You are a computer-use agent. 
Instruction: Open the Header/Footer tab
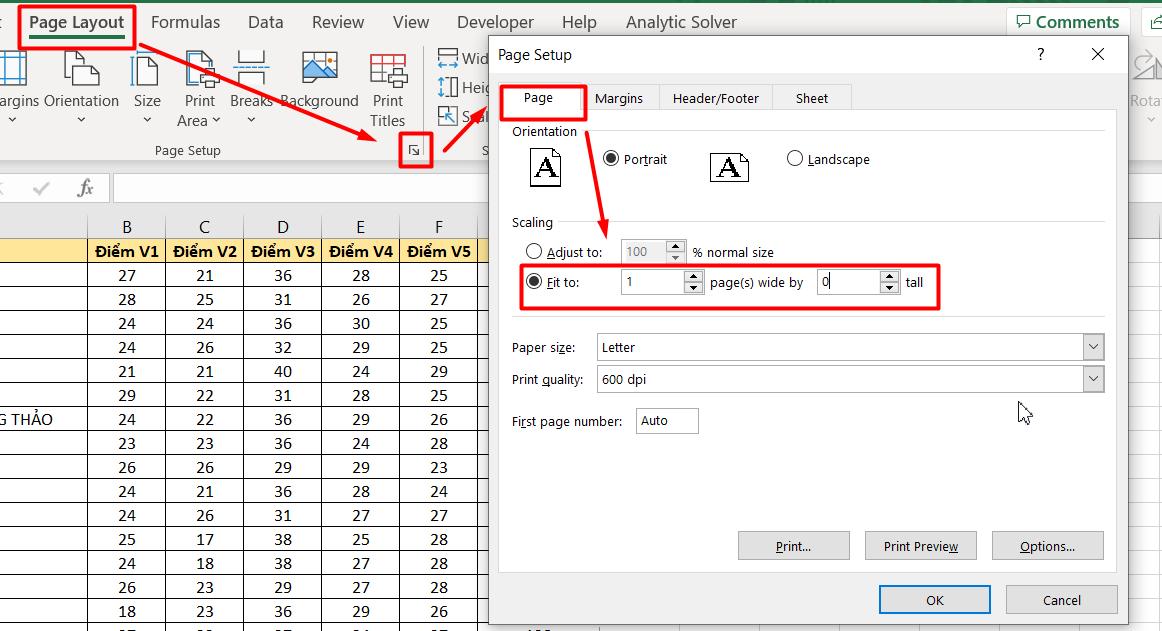tap(715, 98)
